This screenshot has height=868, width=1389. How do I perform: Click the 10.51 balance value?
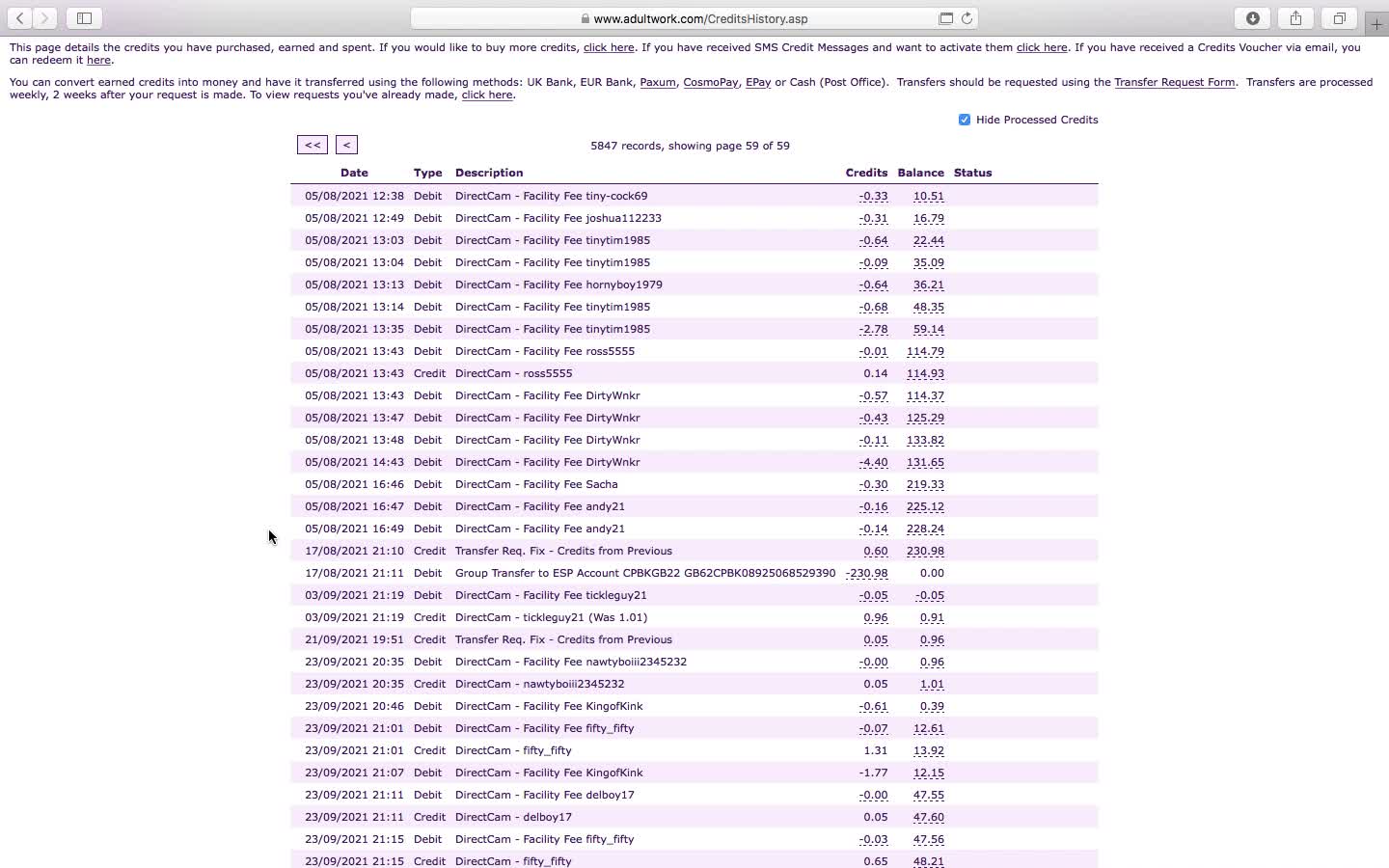tap(928, 196)
